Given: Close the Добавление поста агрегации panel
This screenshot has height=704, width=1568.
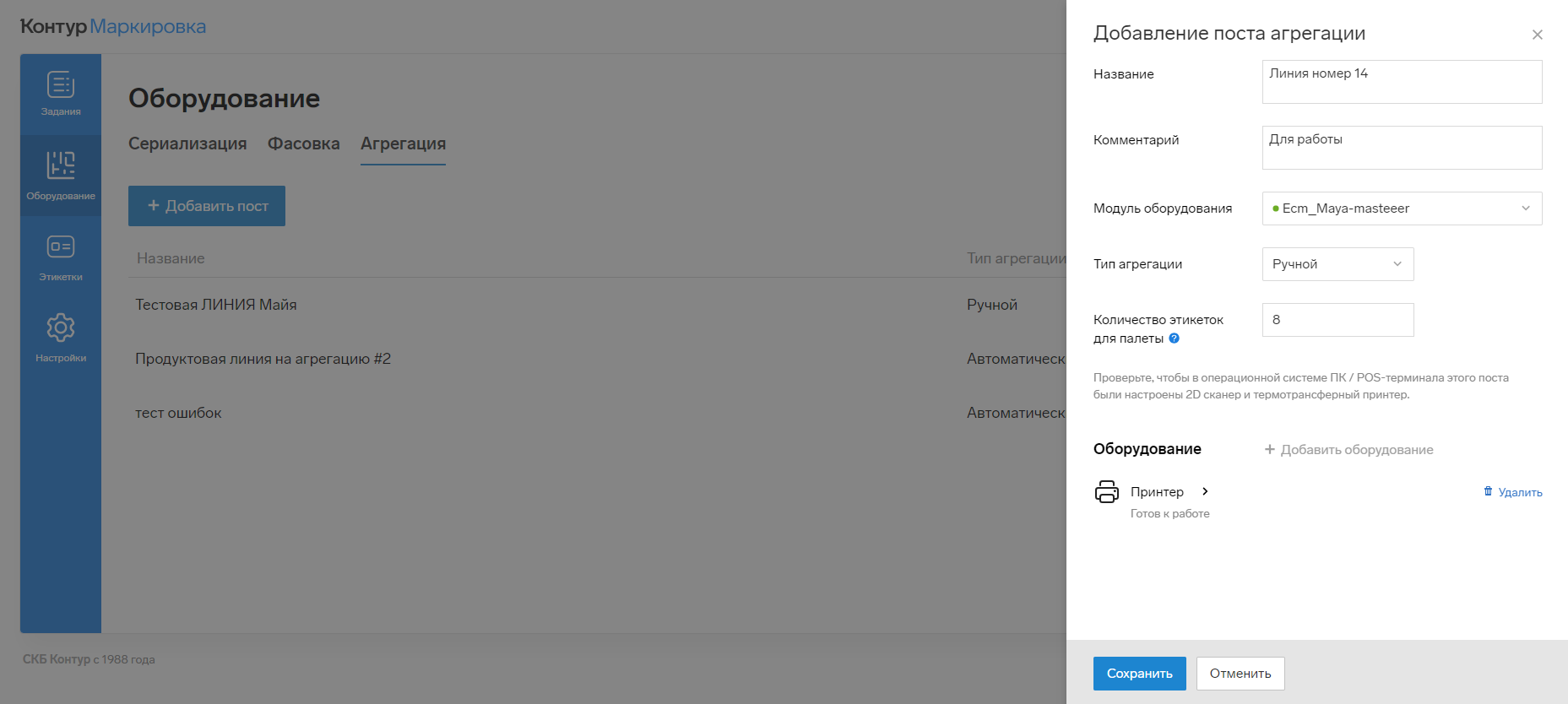Looking at the screenshot, I should click(1537, 35).
